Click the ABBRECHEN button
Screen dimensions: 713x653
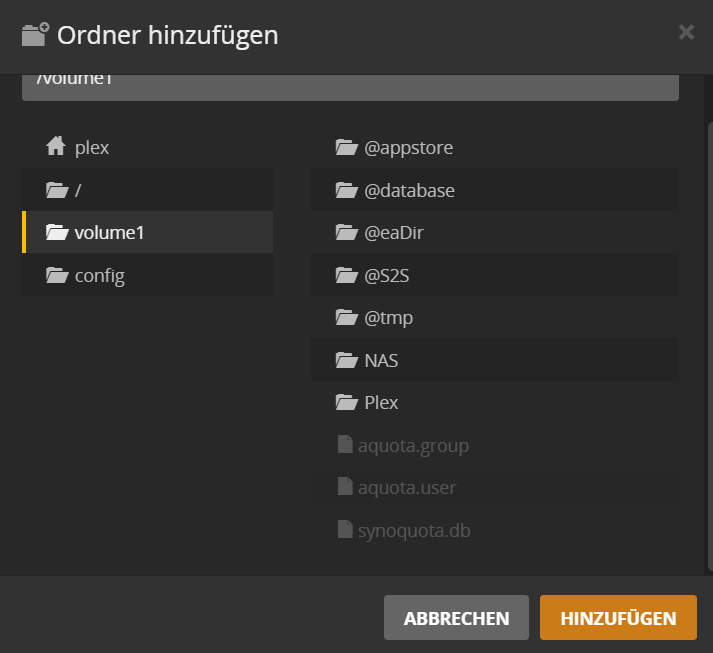click(456, 618)
